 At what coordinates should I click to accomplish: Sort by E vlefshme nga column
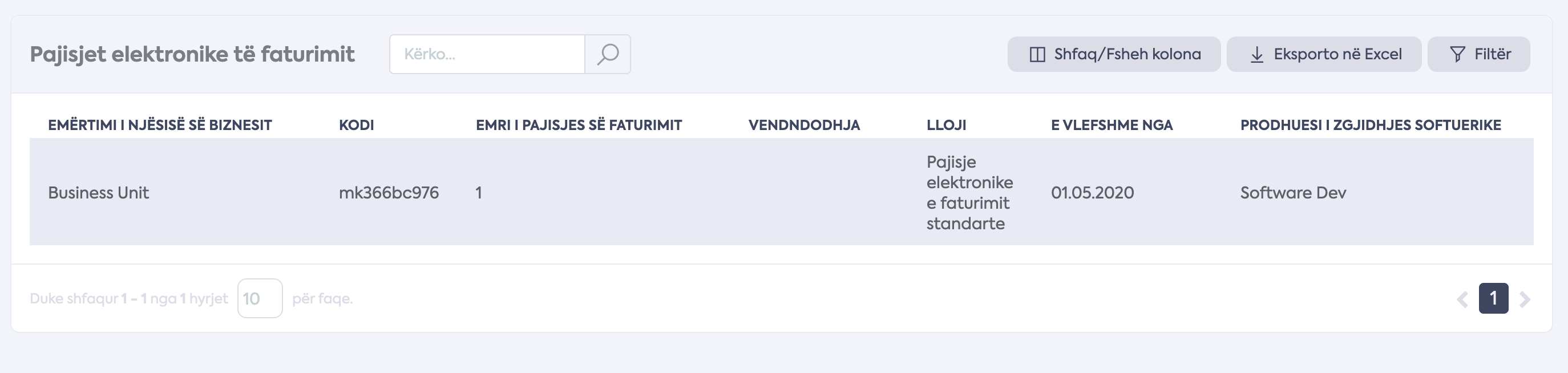coord(1112,125)
